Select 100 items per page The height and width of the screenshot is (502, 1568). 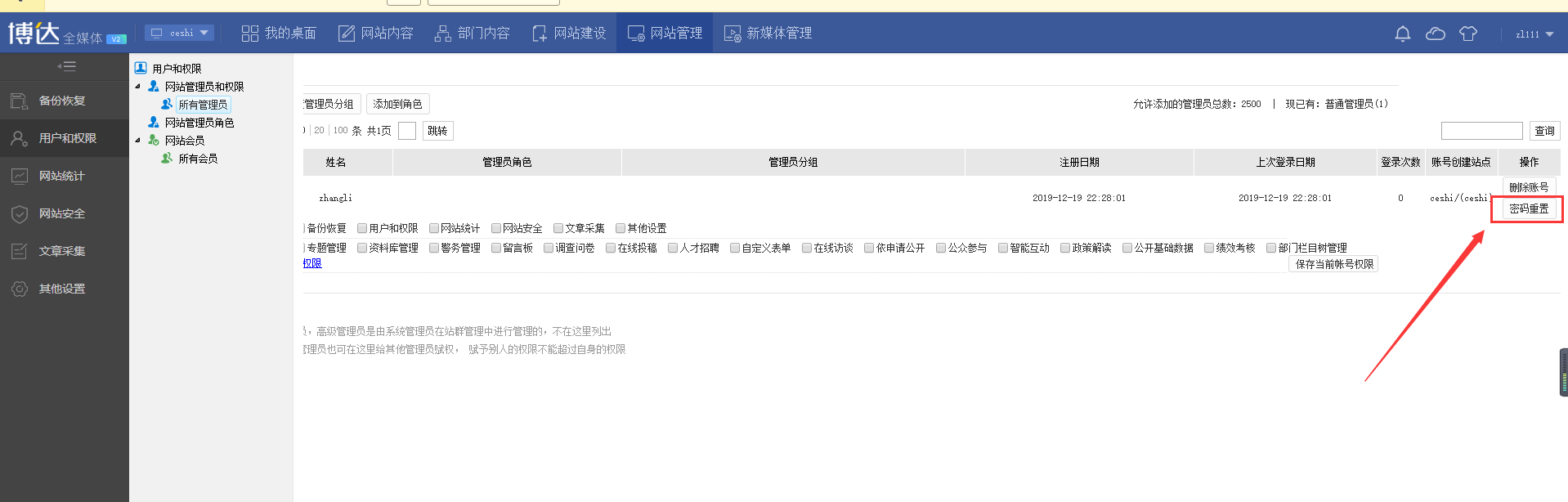tap(340, 130)
